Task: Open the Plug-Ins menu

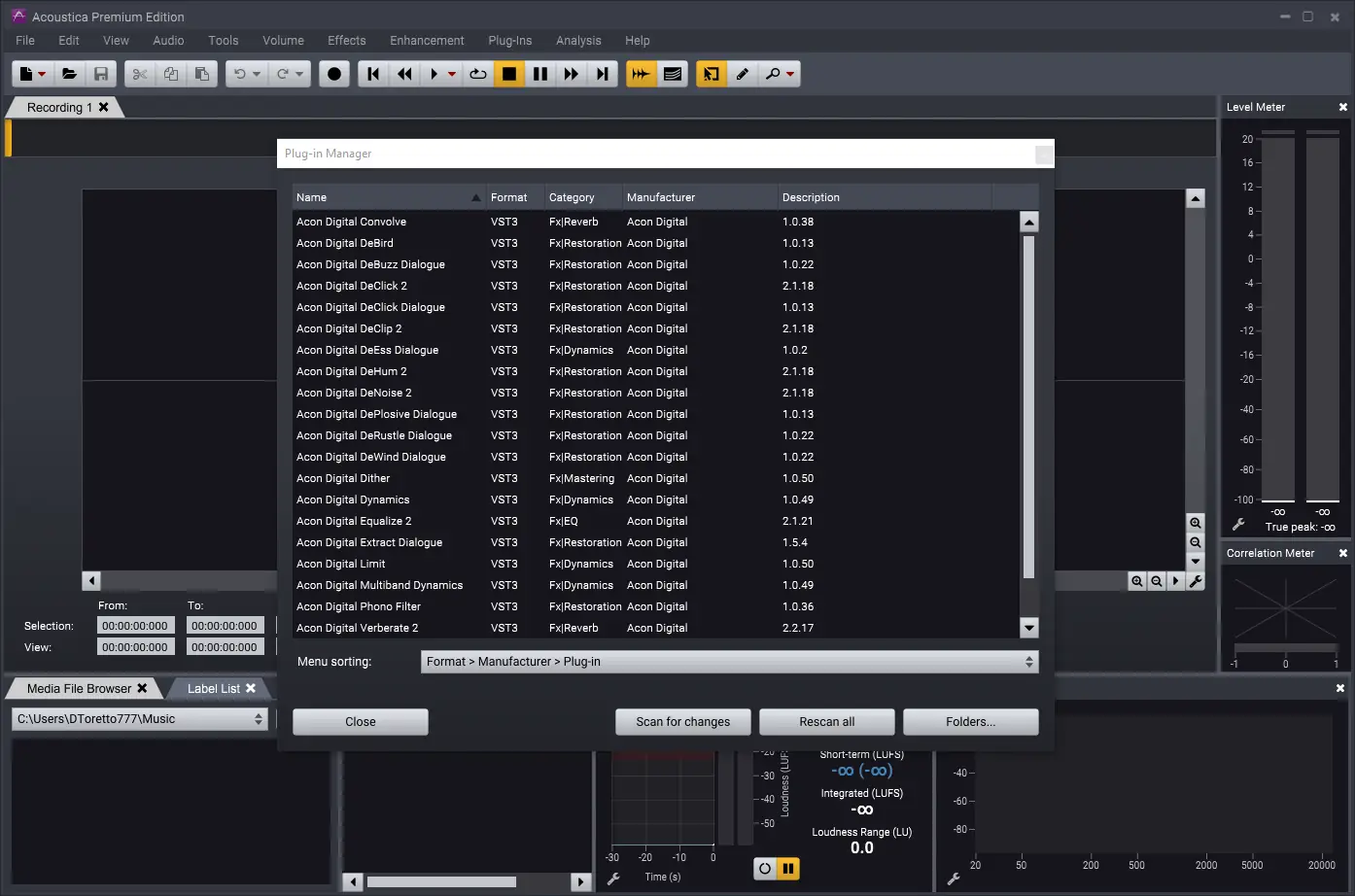Action: (510, 41)
